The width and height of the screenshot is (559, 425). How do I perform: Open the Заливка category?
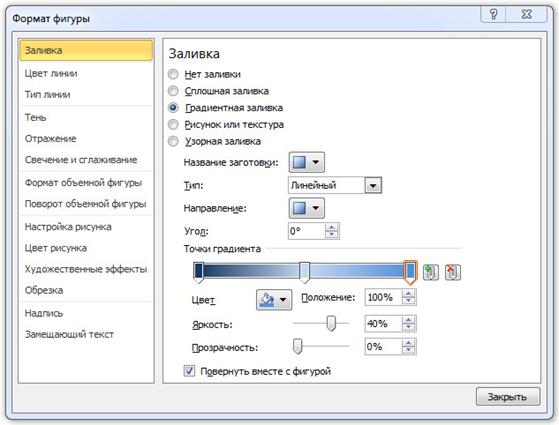tap(86, 50)
